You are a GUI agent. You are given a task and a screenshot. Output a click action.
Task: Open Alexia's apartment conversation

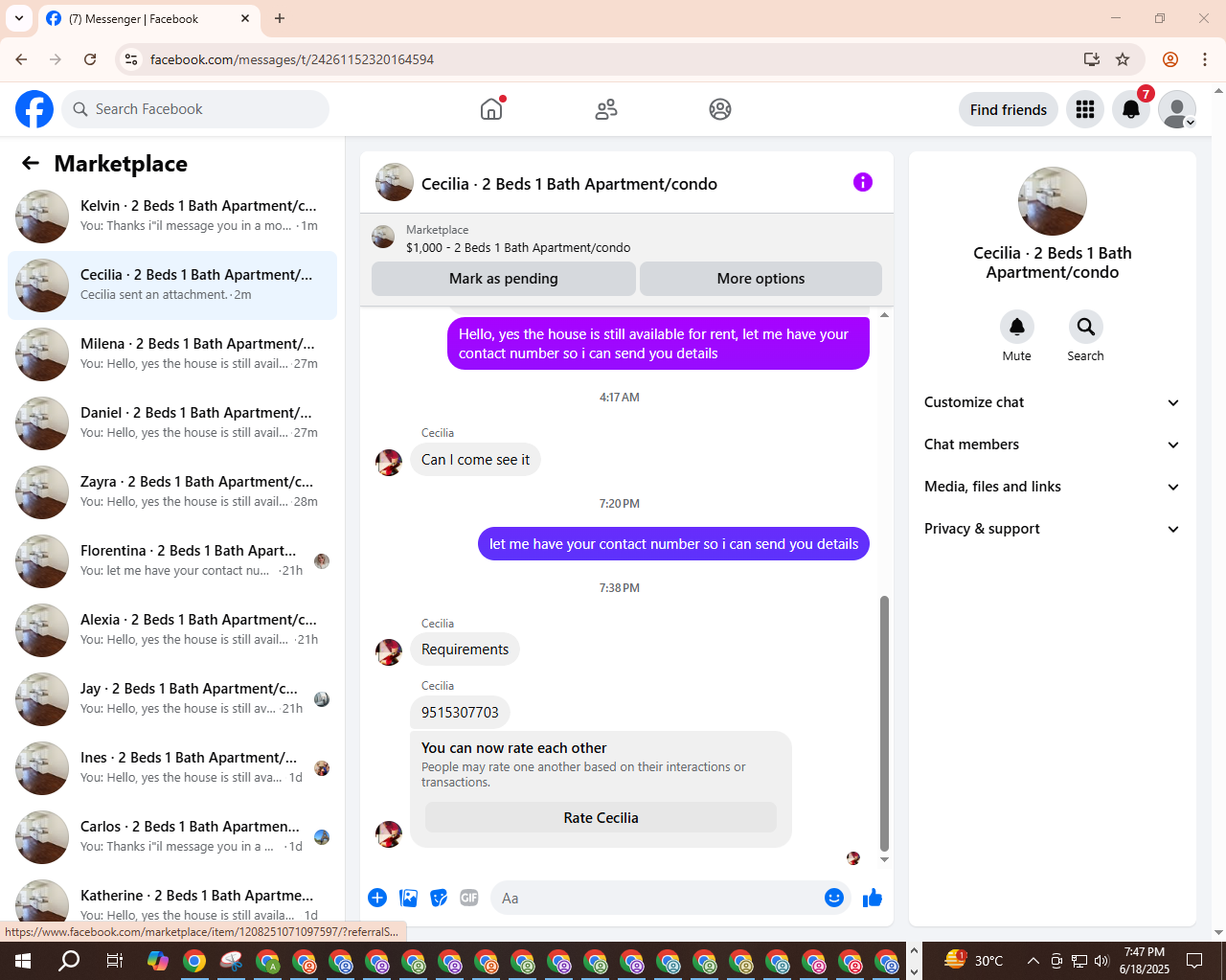(172, 630)
